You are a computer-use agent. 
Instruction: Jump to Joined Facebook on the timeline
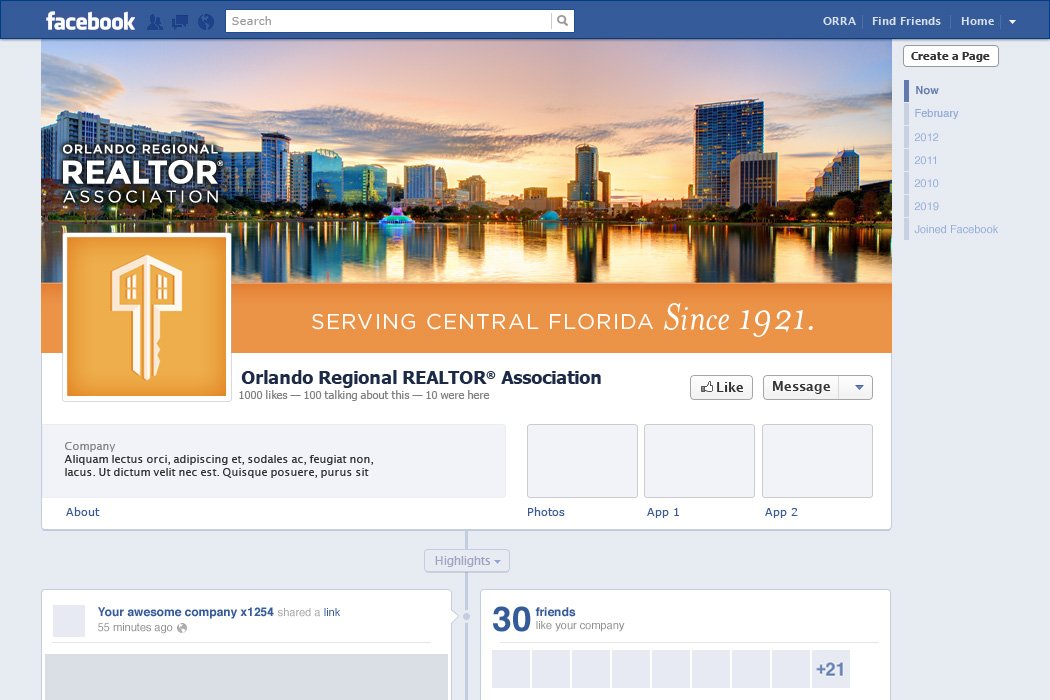pyautogui.click(x=956, y=230)
